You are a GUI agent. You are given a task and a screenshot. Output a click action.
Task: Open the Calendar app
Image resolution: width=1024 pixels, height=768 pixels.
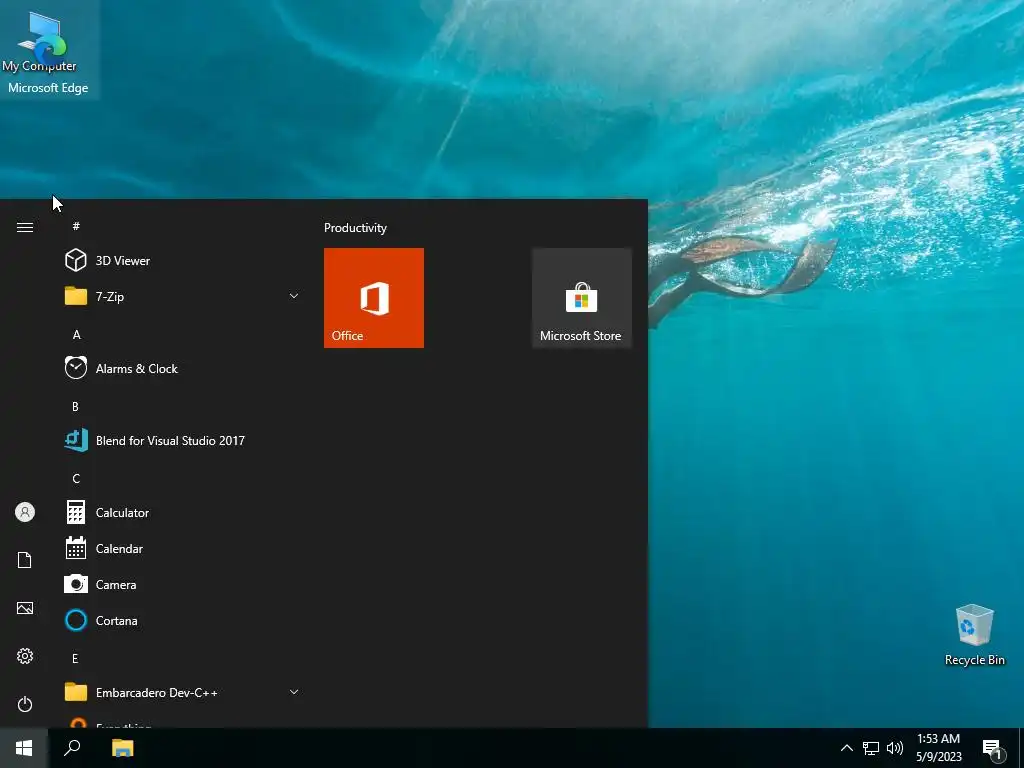pos(181,549)
